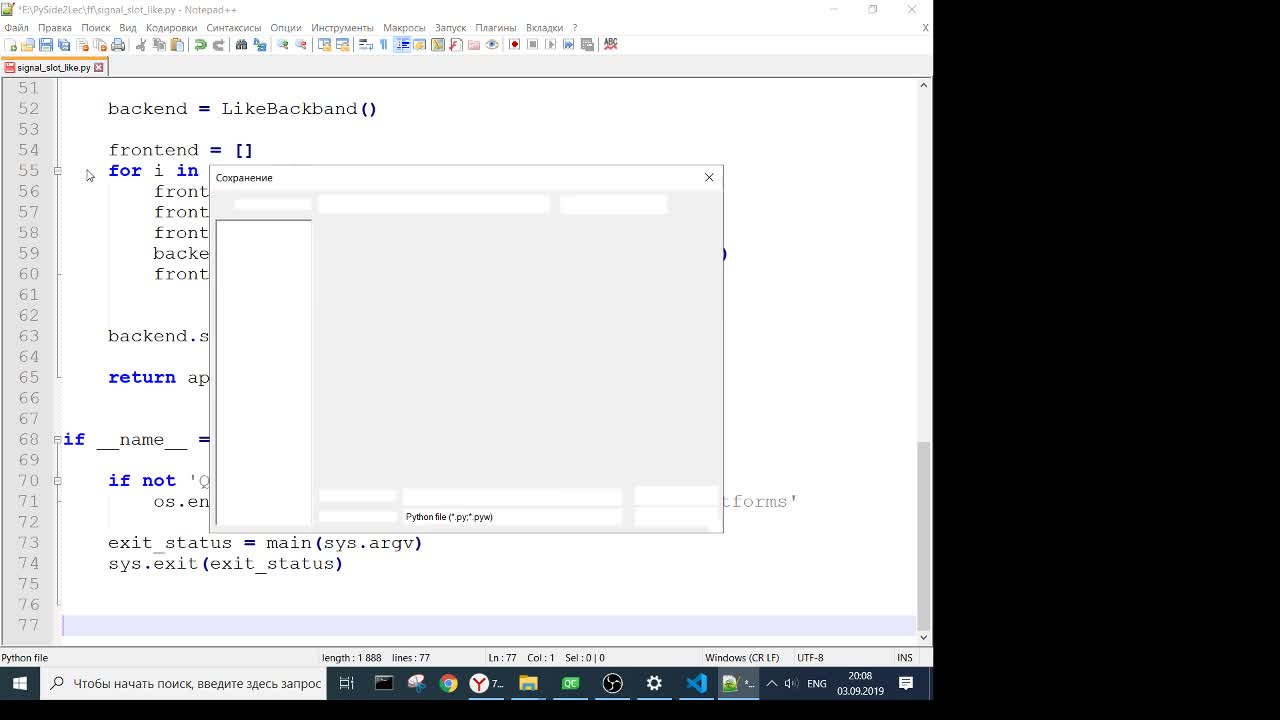
Task: Click the Stop macro recording icon
Action: tap(533, 44)
